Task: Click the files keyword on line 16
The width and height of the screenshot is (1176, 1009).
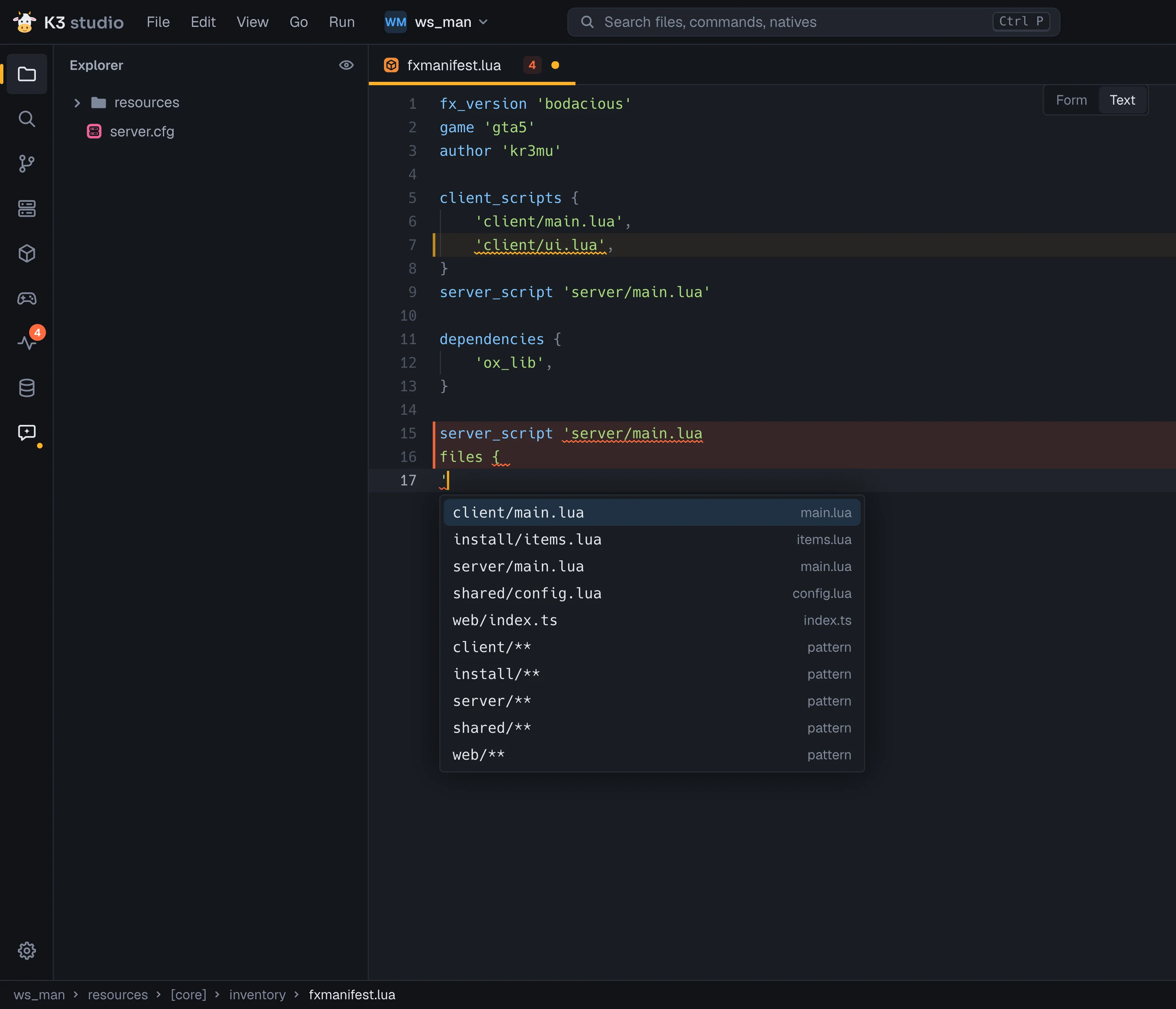Action: 461,457
